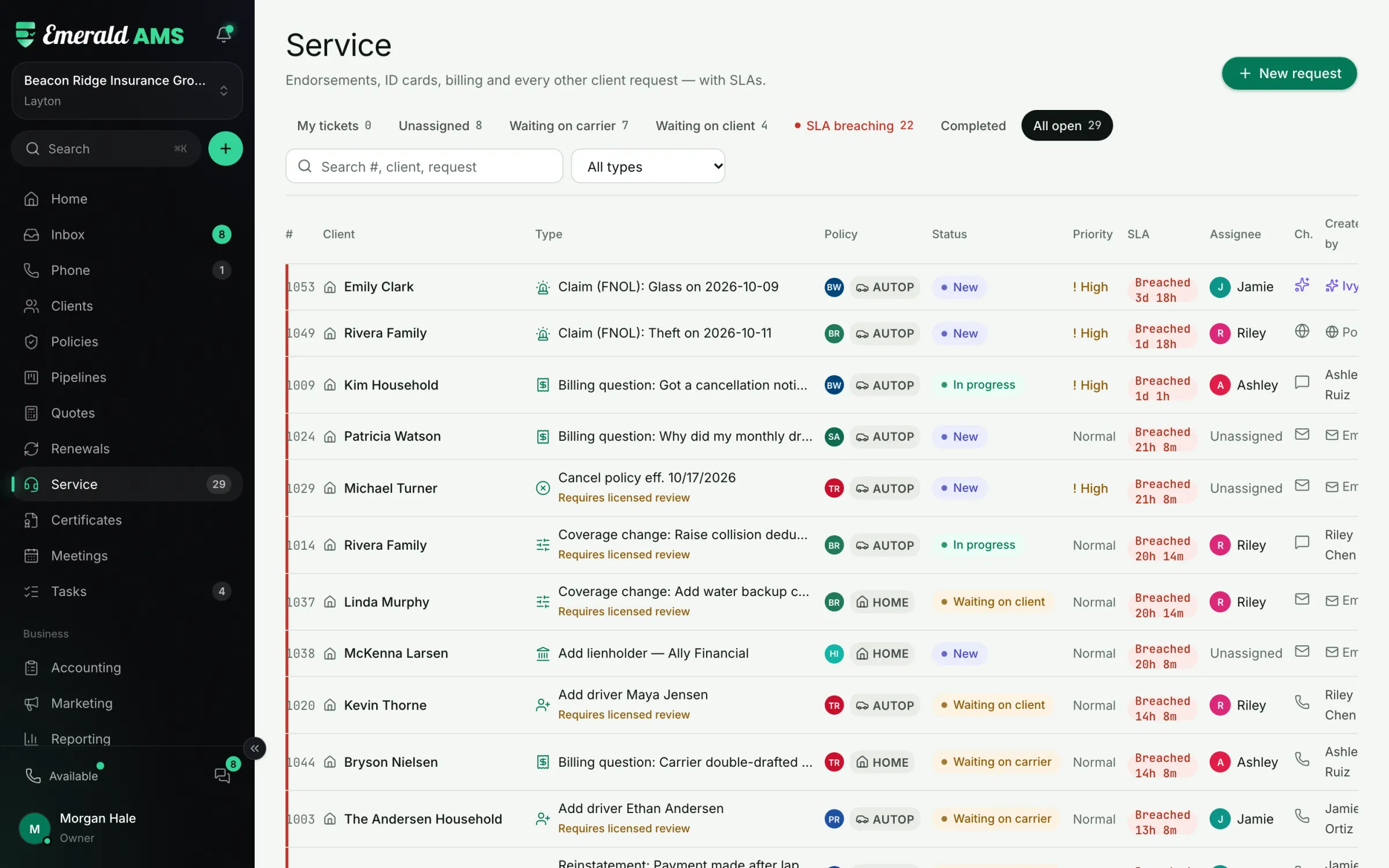Screen dimensions: 1389x868
Task: Open Pipelines in sidebar
Action: (x=127, y=377)
